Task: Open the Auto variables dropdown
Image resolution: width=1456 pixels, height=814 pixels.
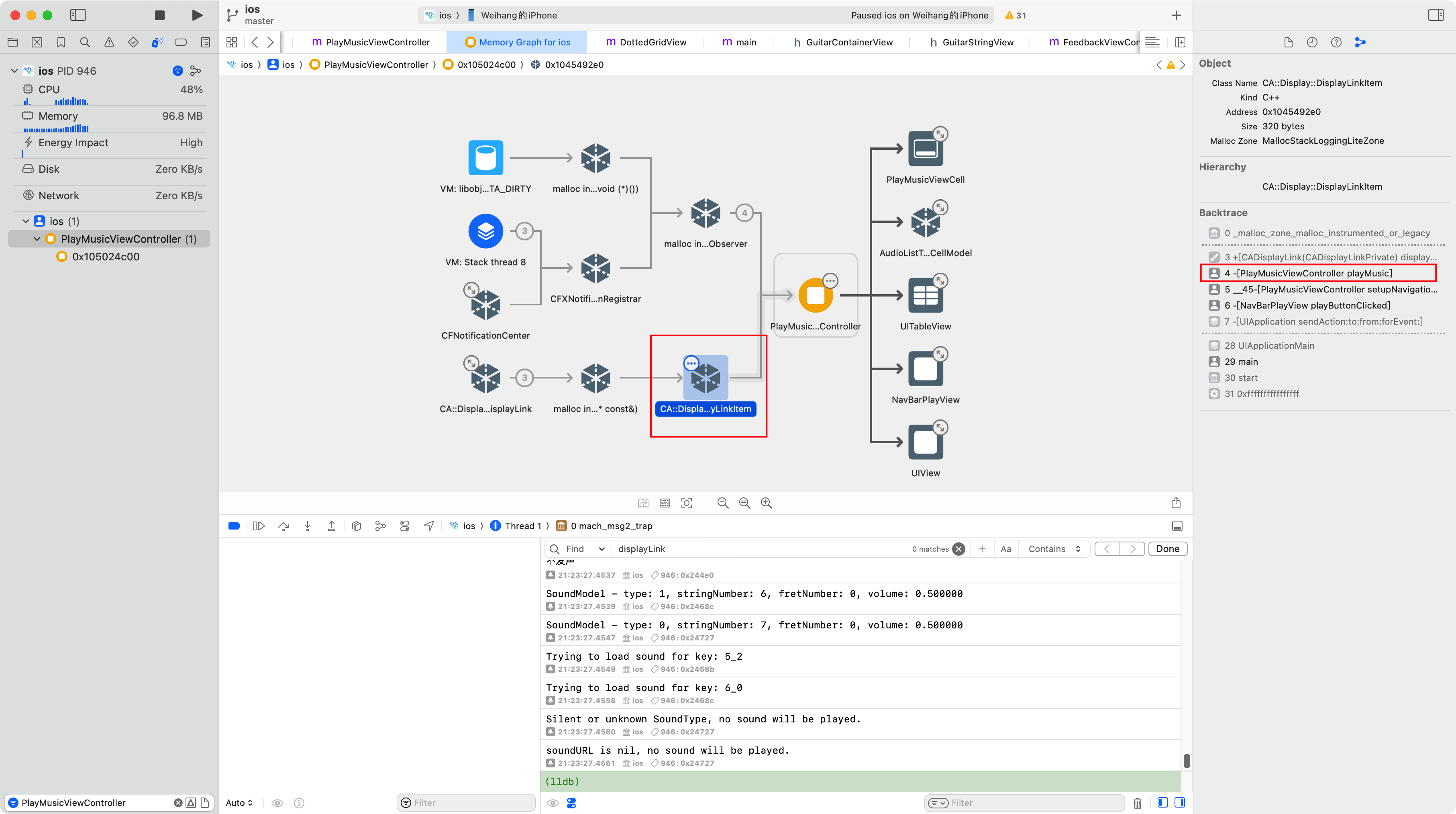Action: click(x=239, y=803)
